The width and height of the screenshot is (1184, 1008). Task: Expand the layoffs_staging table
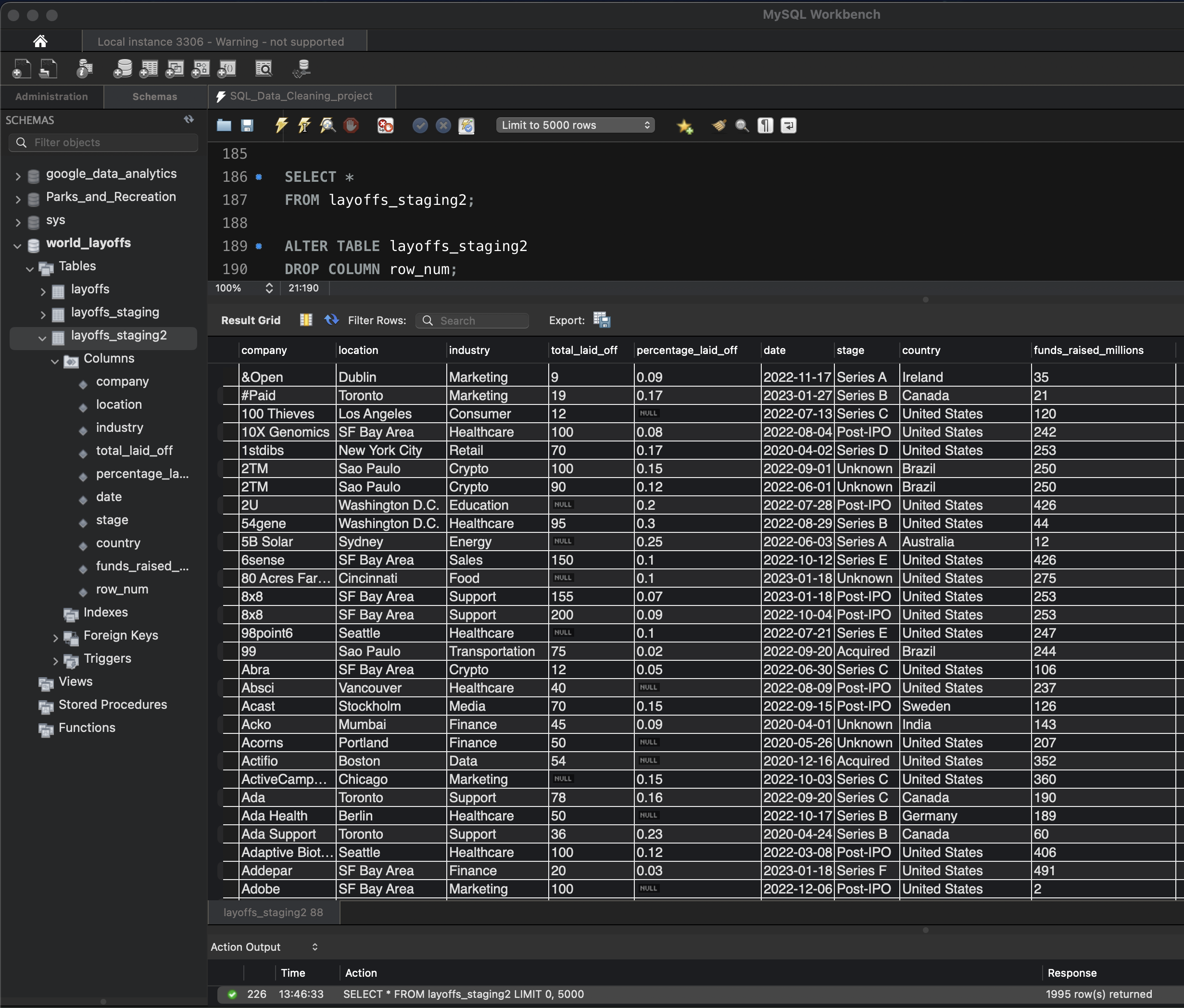point(43,315)
